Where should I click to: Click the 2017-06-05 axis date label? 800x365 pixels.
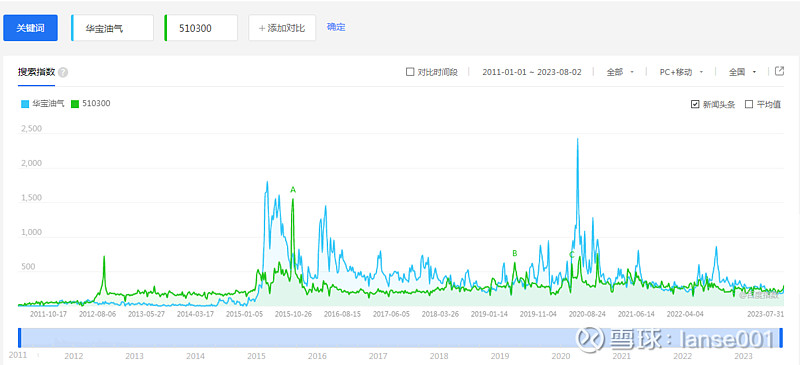(x=391, y=314)
